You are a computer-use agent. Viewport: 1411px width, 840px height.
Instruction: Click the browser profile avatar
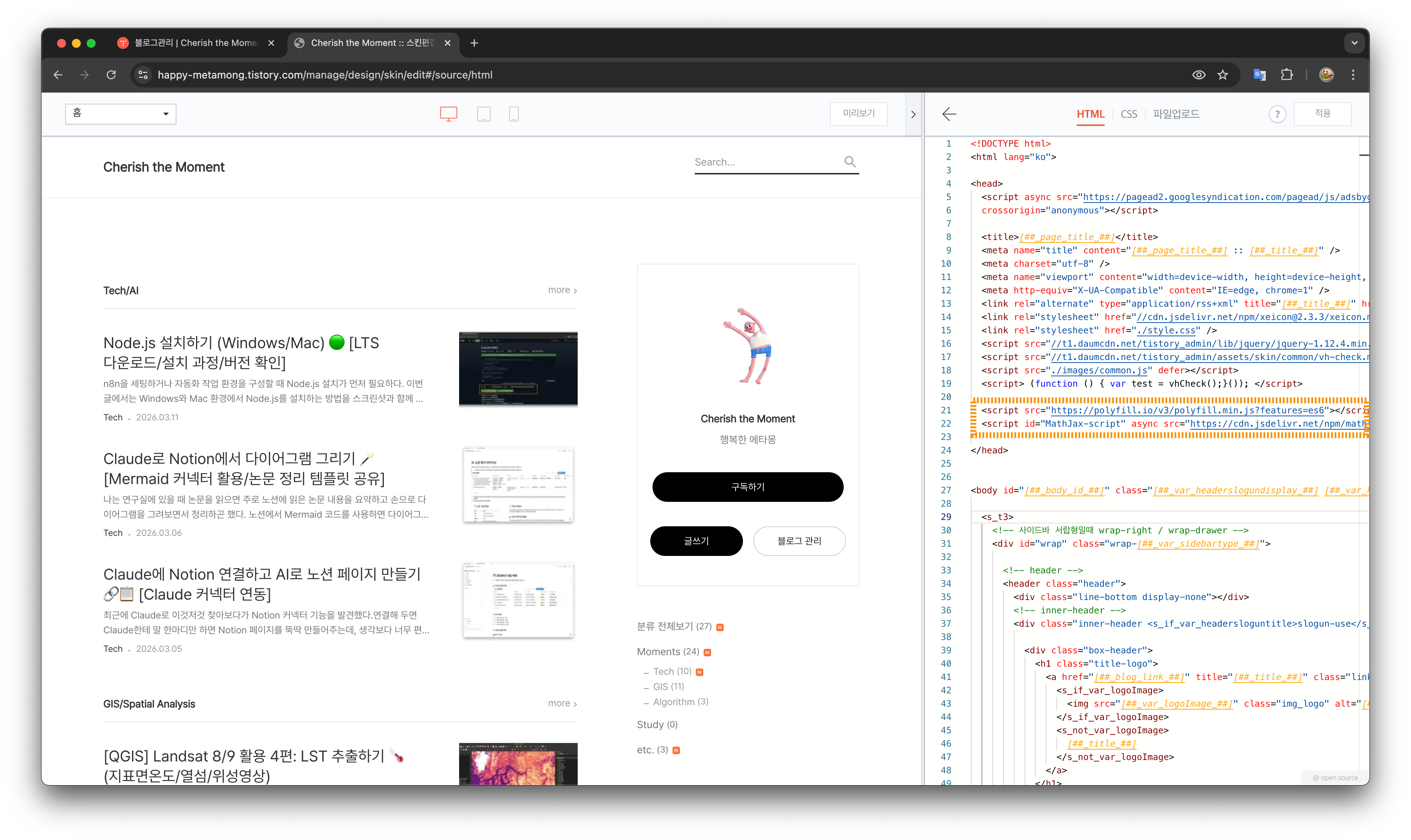pos(1326,75)
